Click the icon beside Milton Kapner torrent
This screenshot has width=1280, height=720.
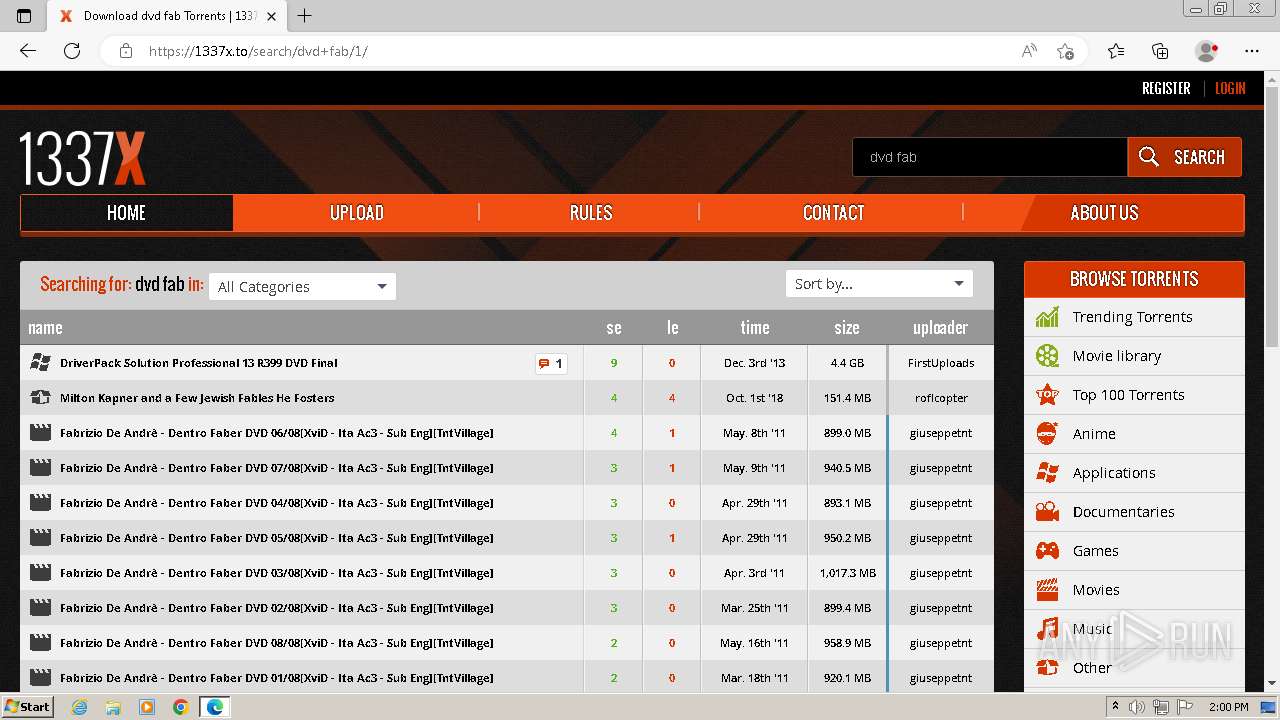(x=40, y=398)
